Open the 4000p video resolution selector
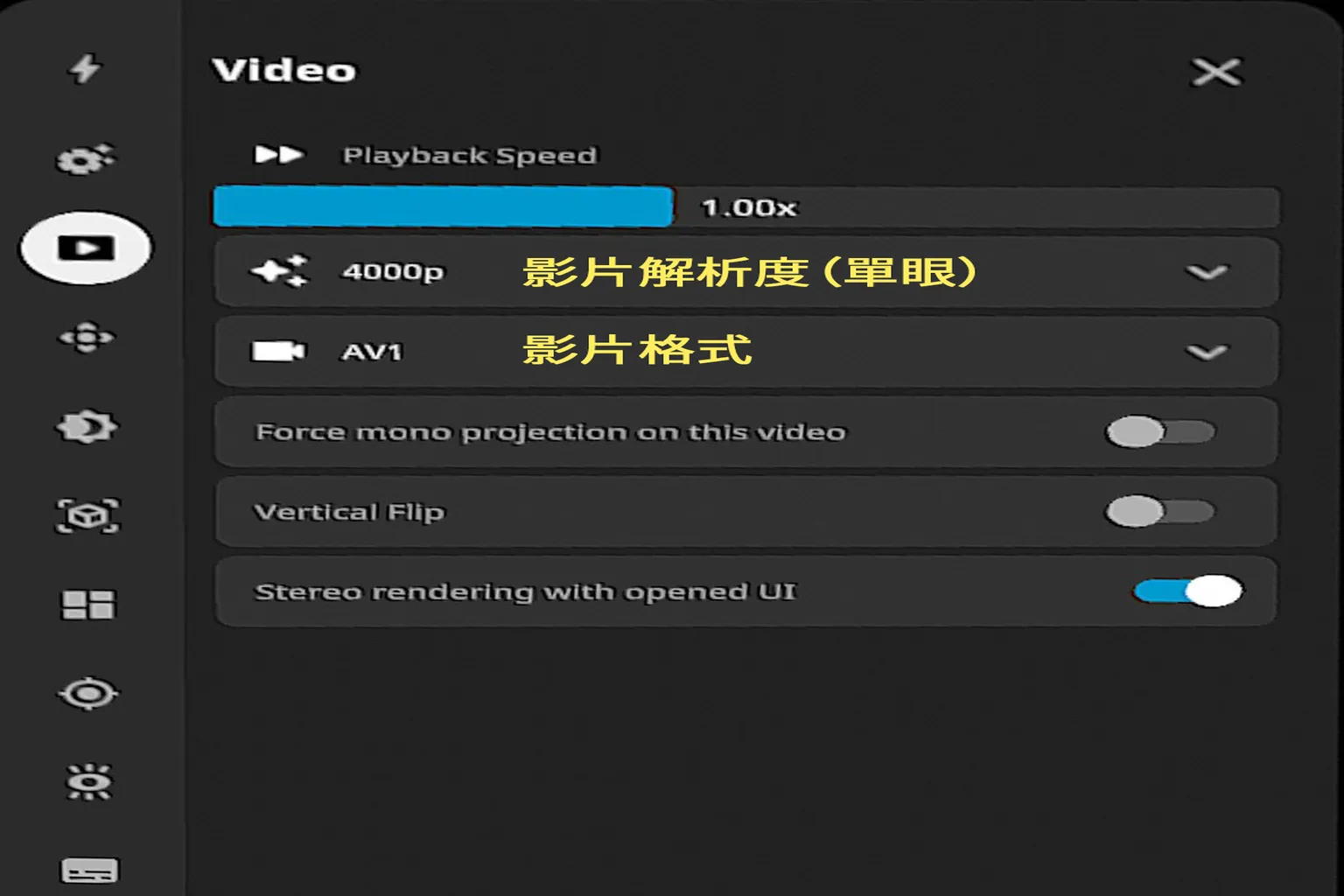Viewport: 1344px width, 896px height. coord(746,272)
